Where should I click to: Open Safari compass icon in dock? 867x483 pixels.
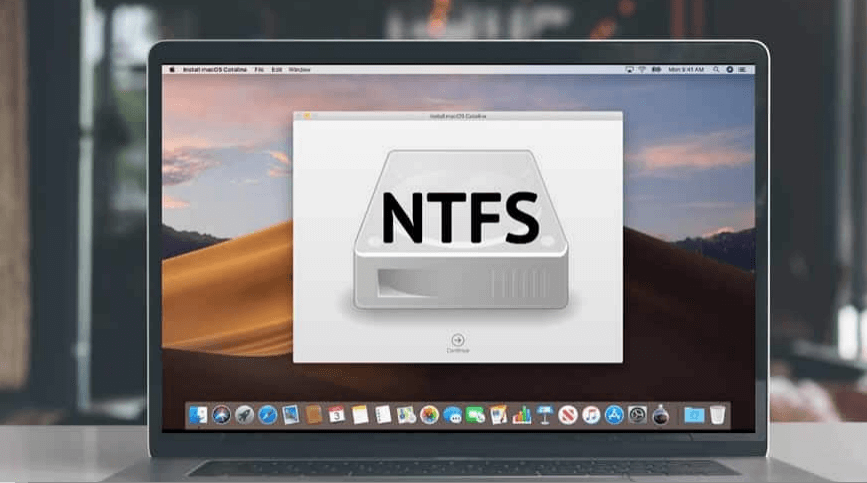click(x=267, y=414)
